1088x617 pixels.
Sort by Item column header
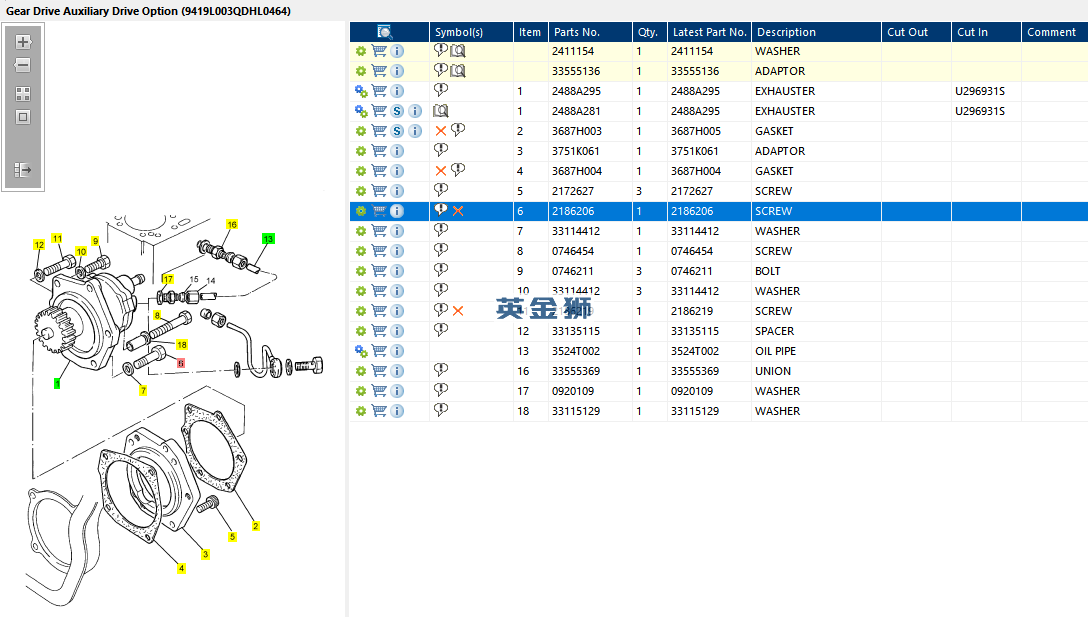coord(530,32)
